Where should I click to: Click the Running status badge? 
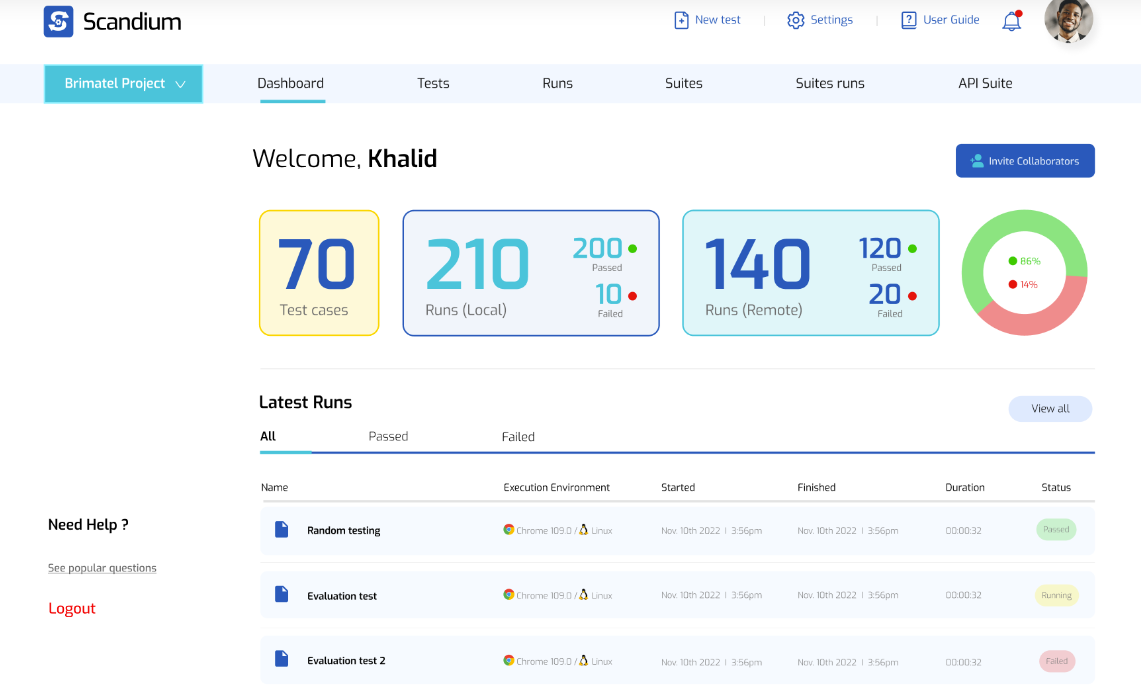click(x=1056, y=595)
